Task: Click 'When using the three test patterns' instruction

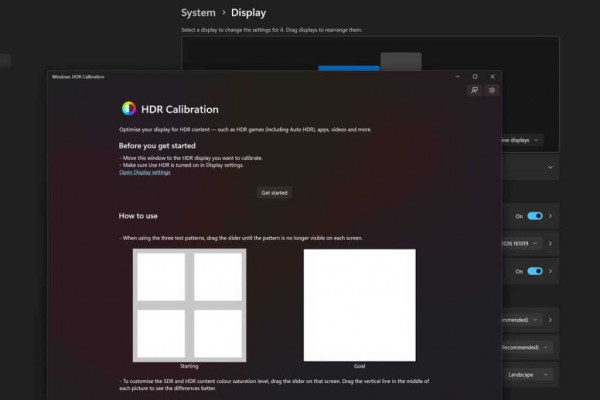Action: 241,238
